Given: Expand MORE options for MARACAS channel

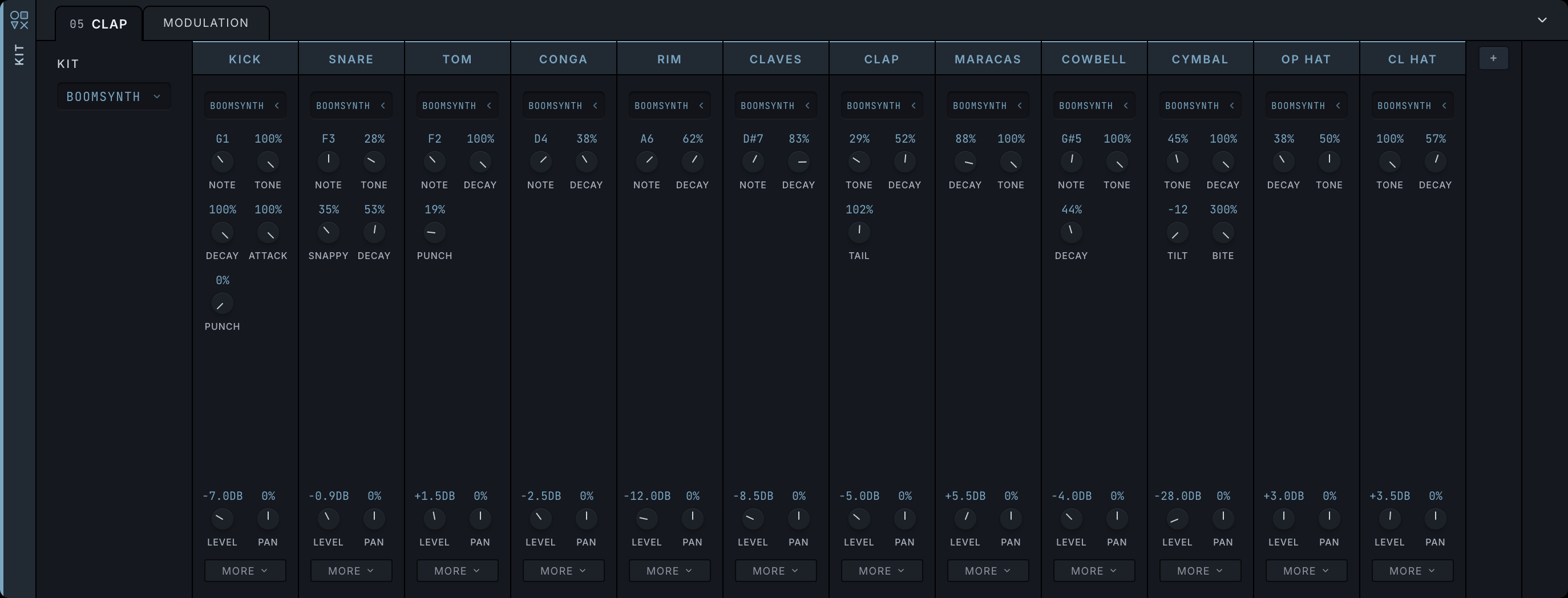Looking at the screenshot, I should coord(988,571).
